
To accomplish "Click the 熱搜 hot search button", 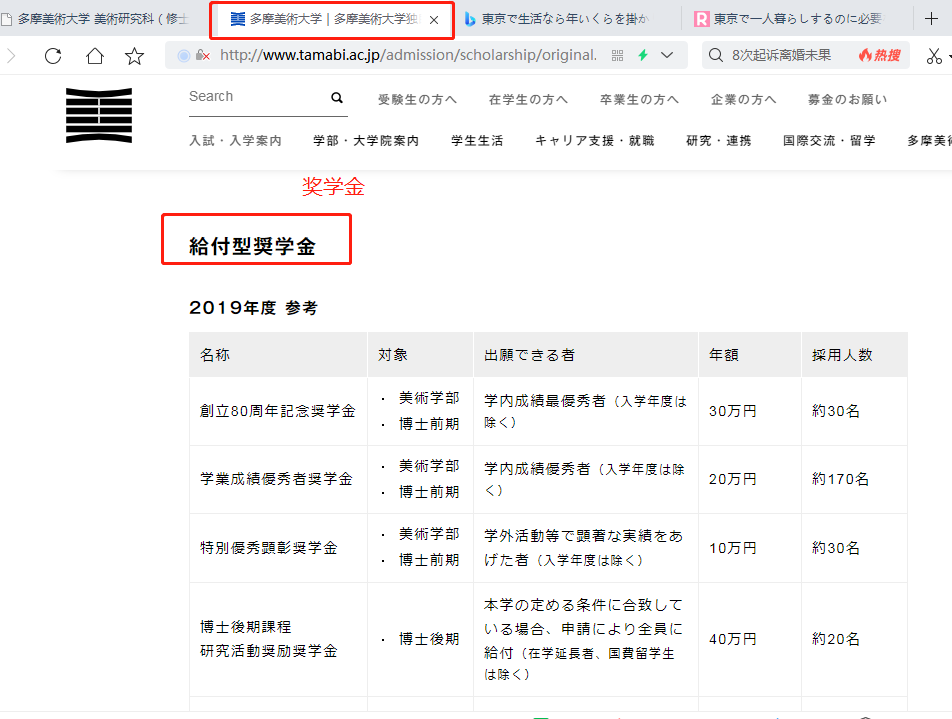I will coord(879,56).
